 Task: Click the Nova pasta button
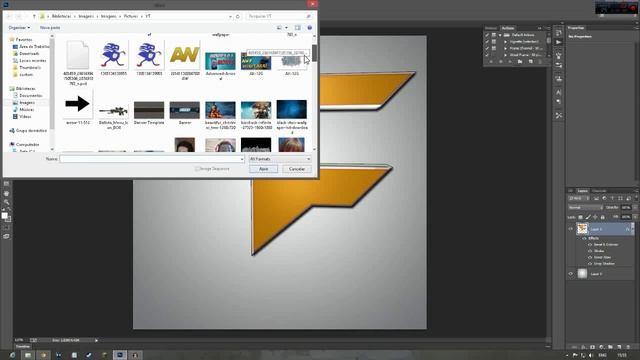pyautogui.click(x=50, y=27)
